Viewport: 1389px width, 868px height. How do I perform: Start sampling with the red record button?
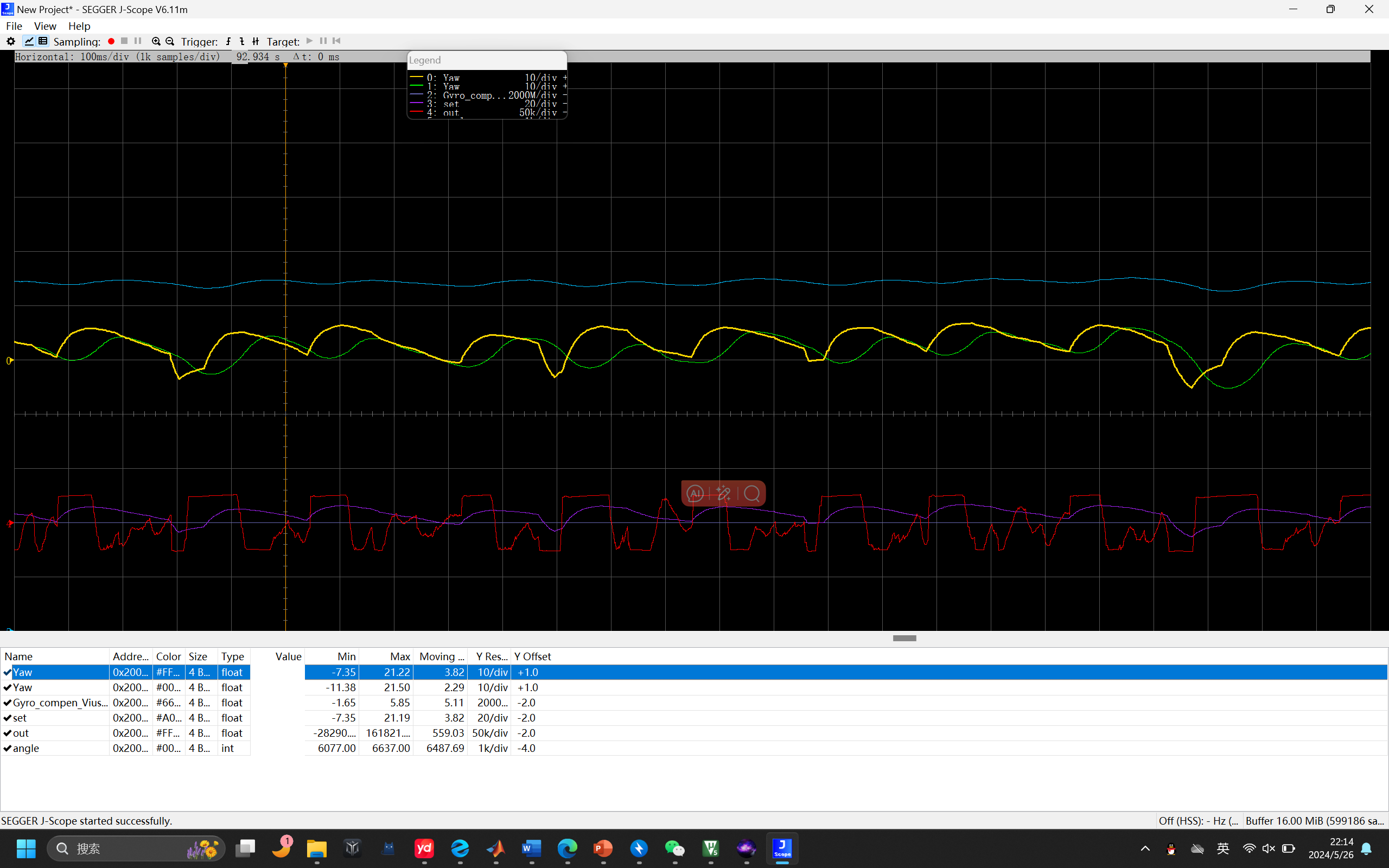111,41
